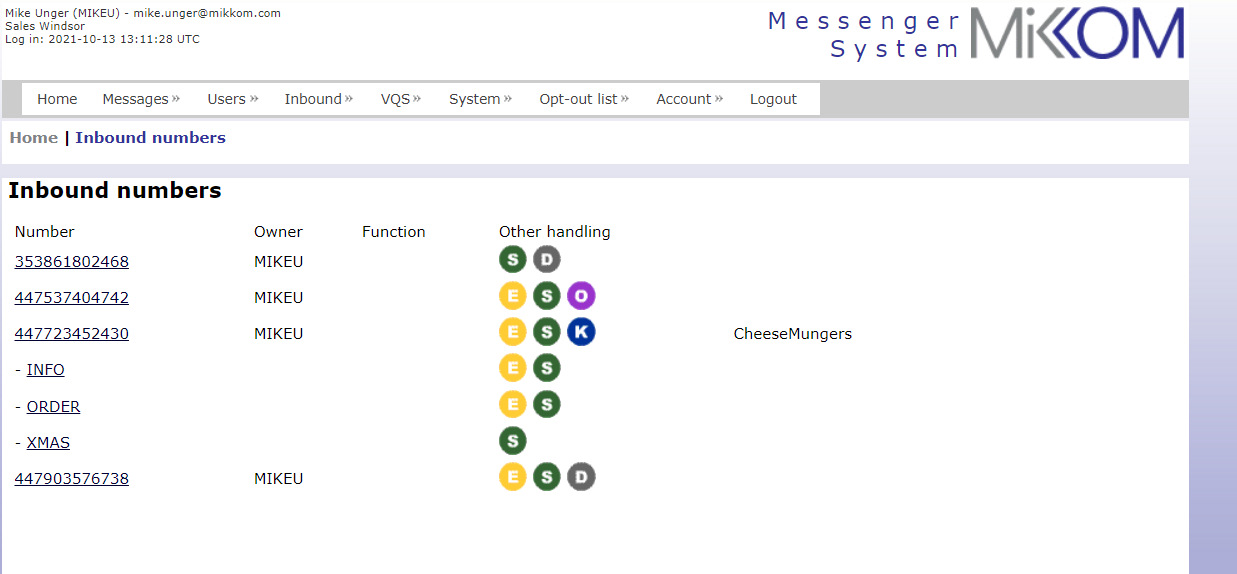
Task: Click the grey D icon for 353861802468
Action: click(x=546, y=260)
